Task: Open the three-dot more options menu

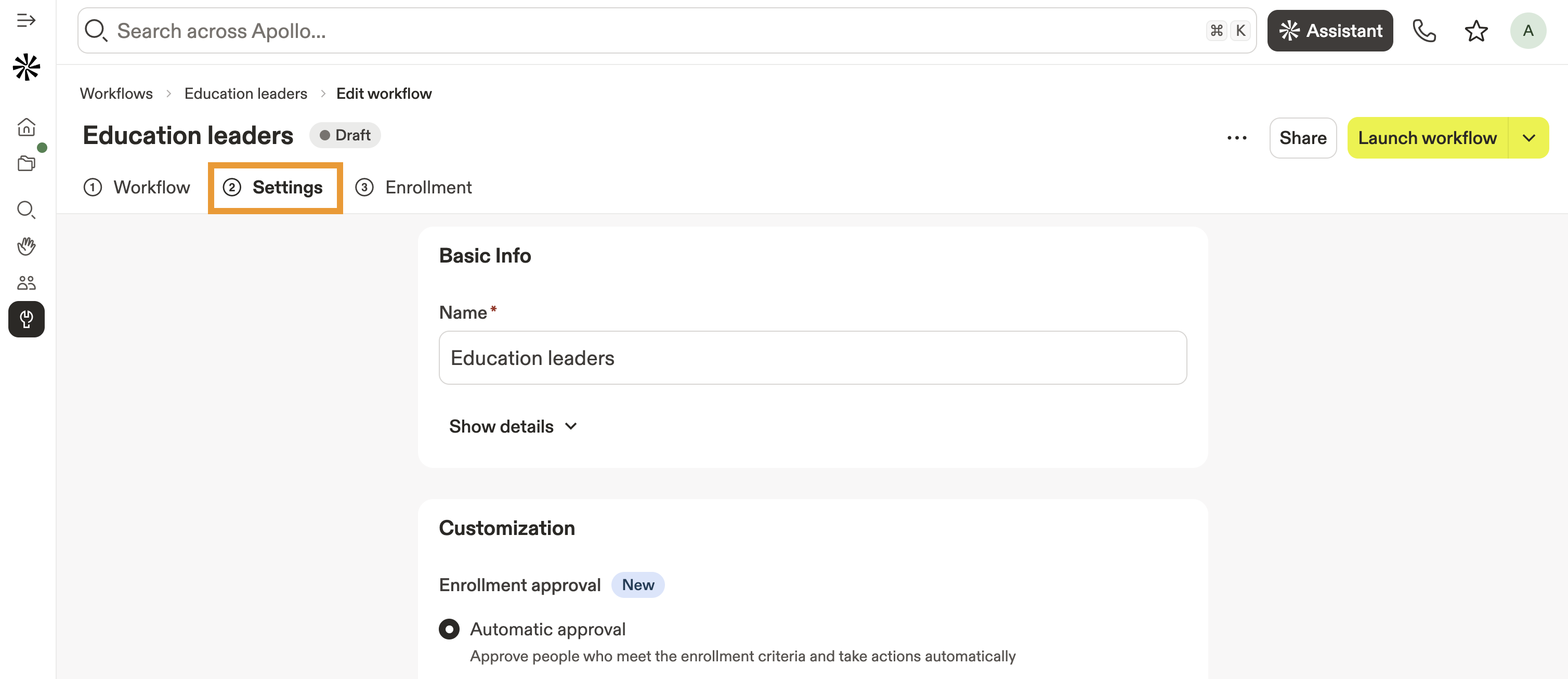Action: click(1236, 138)
